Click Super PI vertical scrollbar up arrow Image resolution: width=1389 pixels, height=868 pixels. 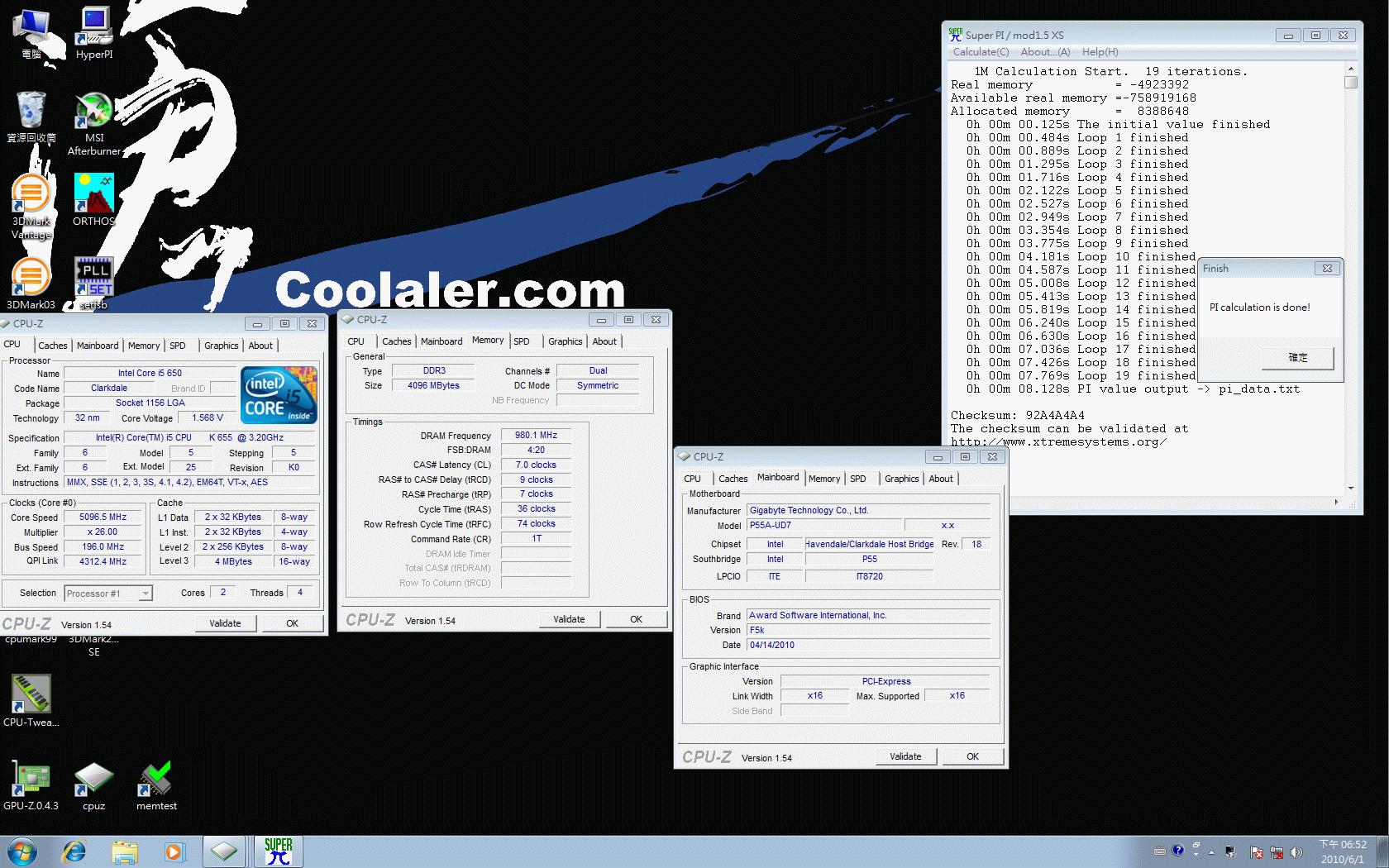pos(1351,69)
